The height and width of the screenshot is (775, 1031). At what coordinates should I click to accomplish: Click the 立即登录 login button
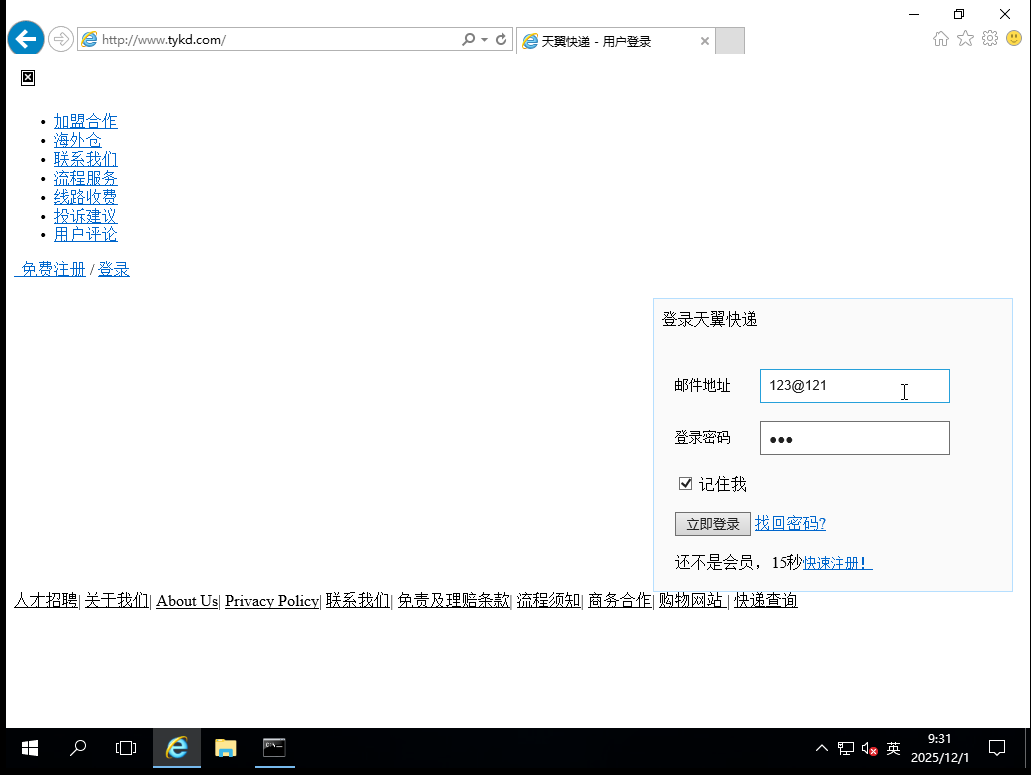pos(712,523)
